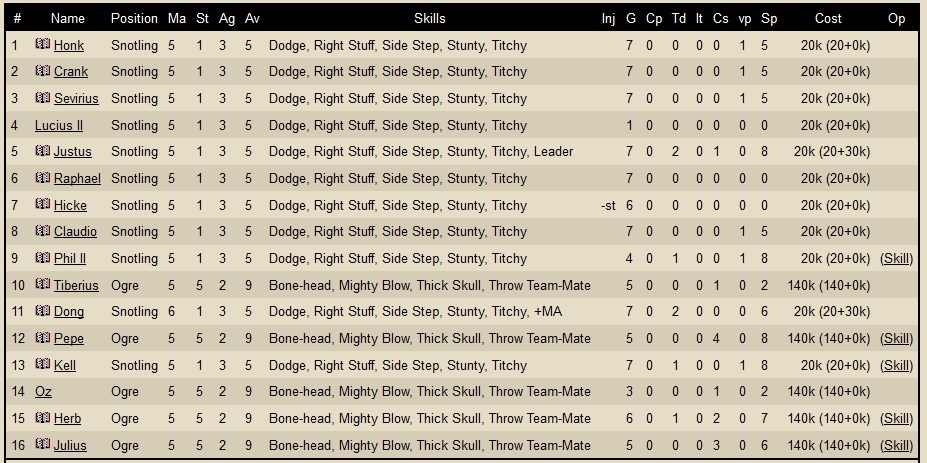Click the book icon beside Hicke
927x463 pixels.
click(x=43, y=204)
